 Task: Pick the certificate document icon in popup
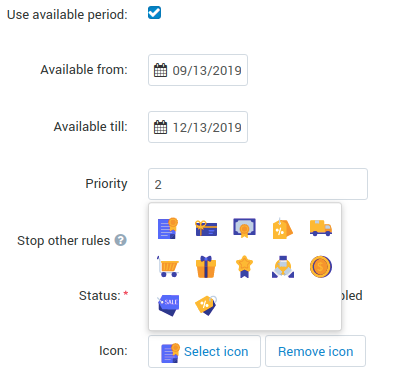[168, 228]
